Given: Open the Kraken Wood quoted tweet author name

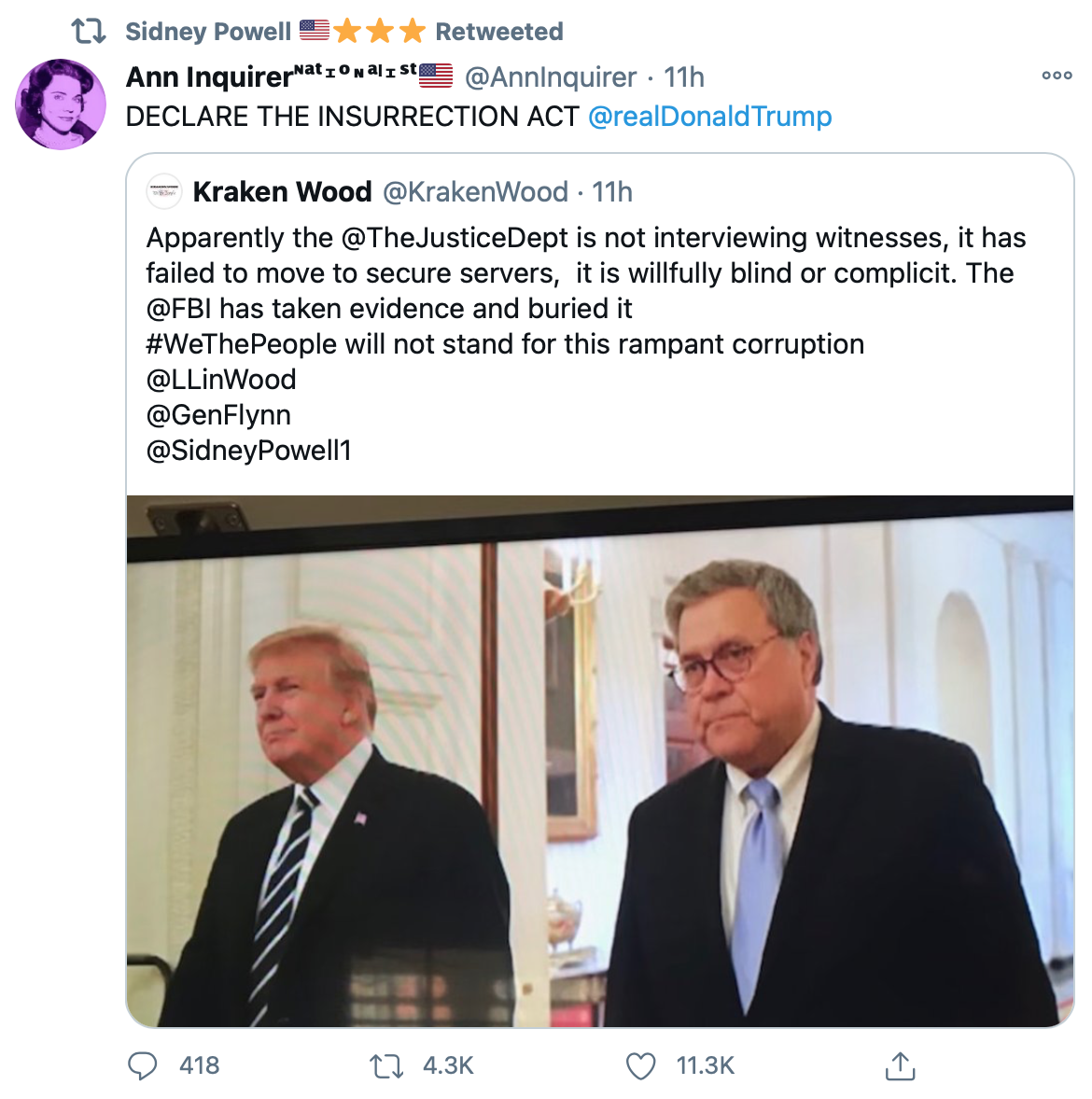Looking at the screenshot, I should coord(282,192).
